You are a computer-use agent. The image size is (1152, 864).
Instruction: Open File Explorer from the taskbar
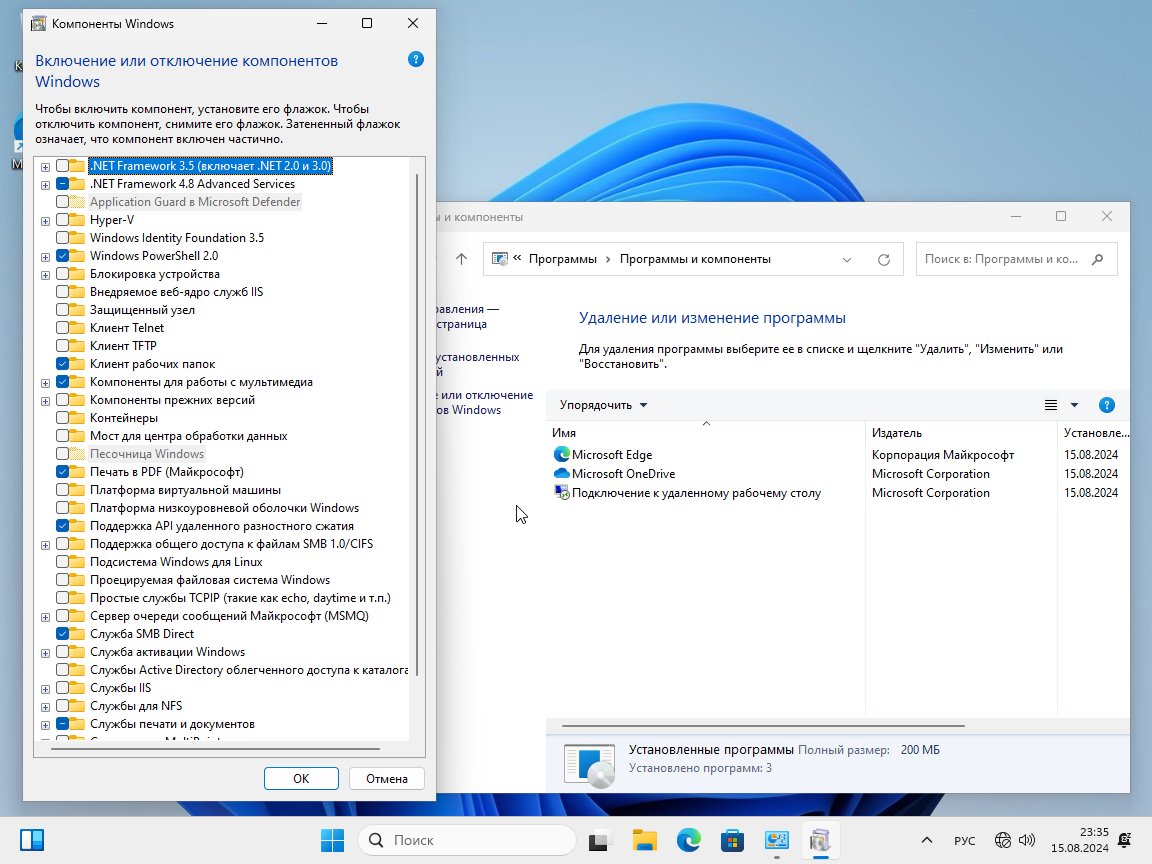click(x=644, y=840)
